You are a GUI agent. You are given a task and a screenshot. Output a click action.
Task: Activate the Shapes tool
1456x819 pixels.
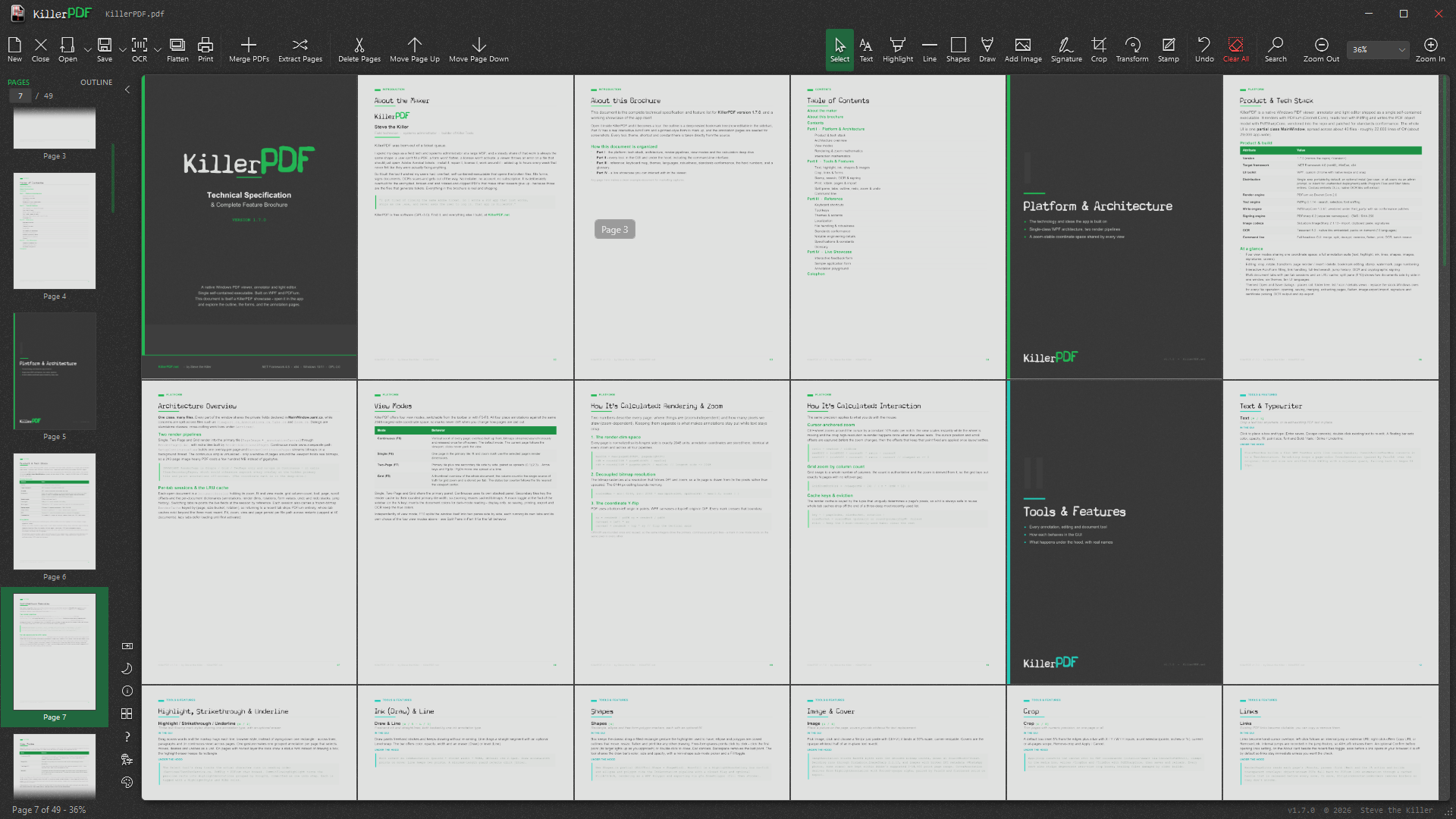tap(958, 49)
